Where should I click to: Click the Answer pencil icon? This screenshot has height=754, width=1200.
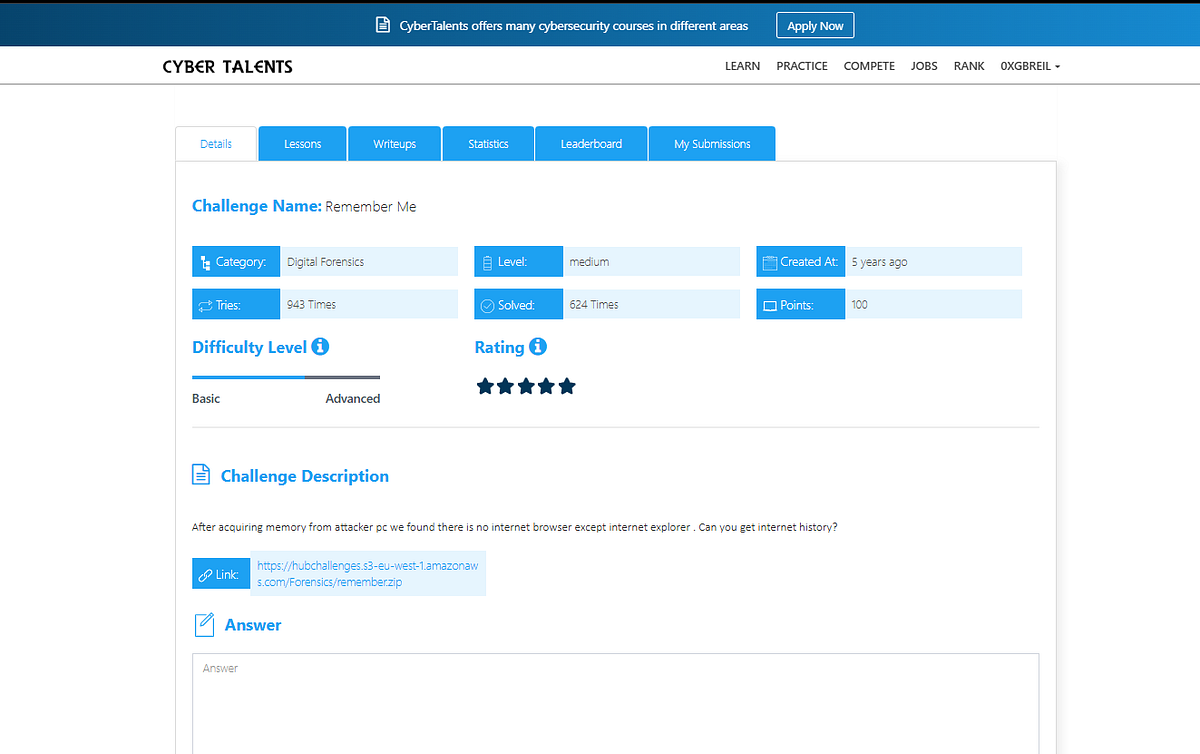(203, 625)
